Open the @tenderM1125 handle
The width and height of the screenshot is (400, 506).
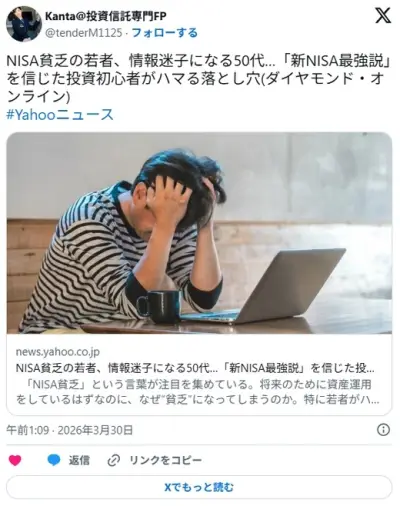point(83,33)
